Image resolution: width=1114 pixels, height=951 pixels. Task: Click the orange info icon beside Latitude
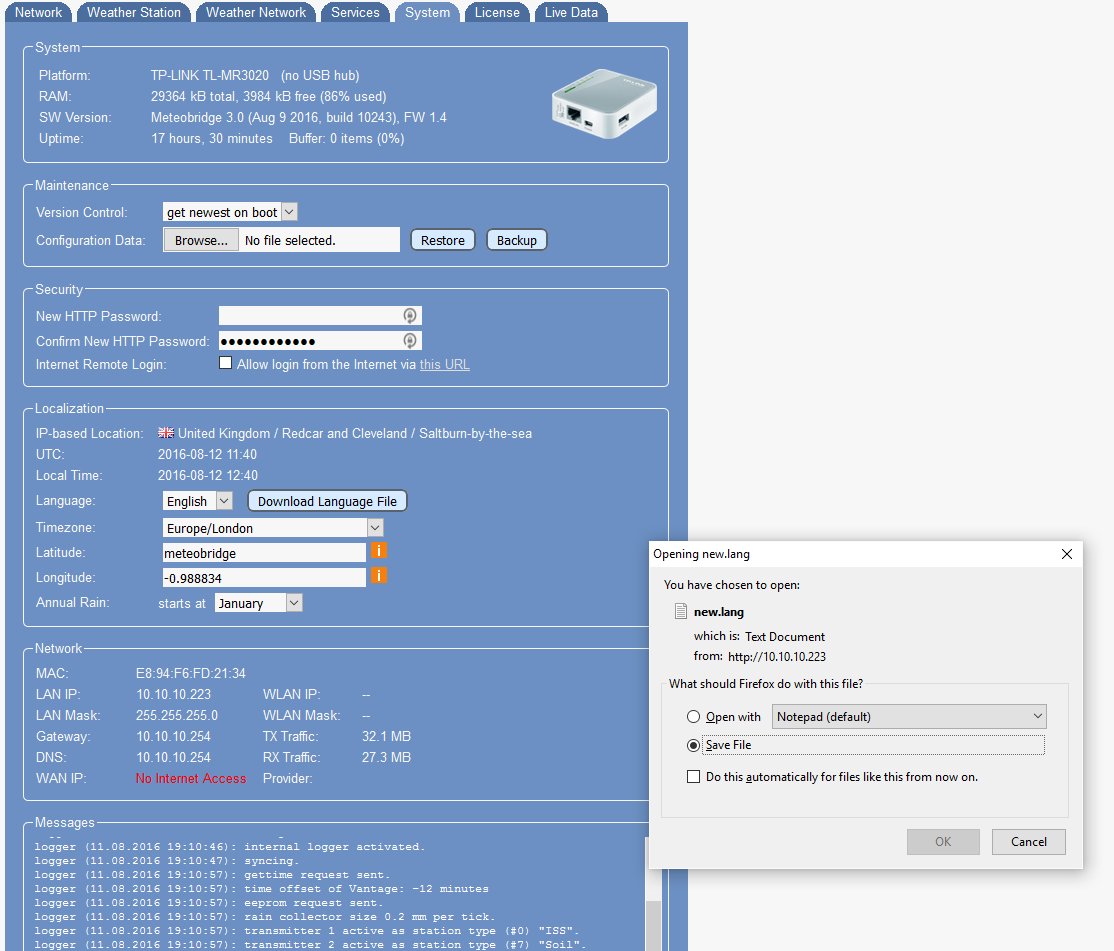[x=379, y=551]
